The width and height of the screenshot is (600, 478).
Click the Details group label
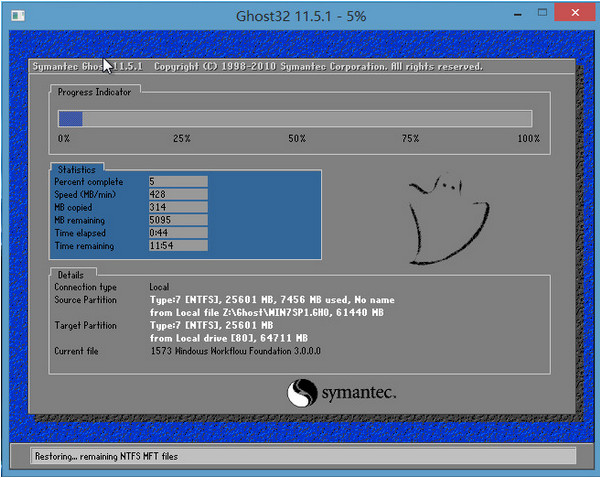pyautogui.click(x=70, y=275)
